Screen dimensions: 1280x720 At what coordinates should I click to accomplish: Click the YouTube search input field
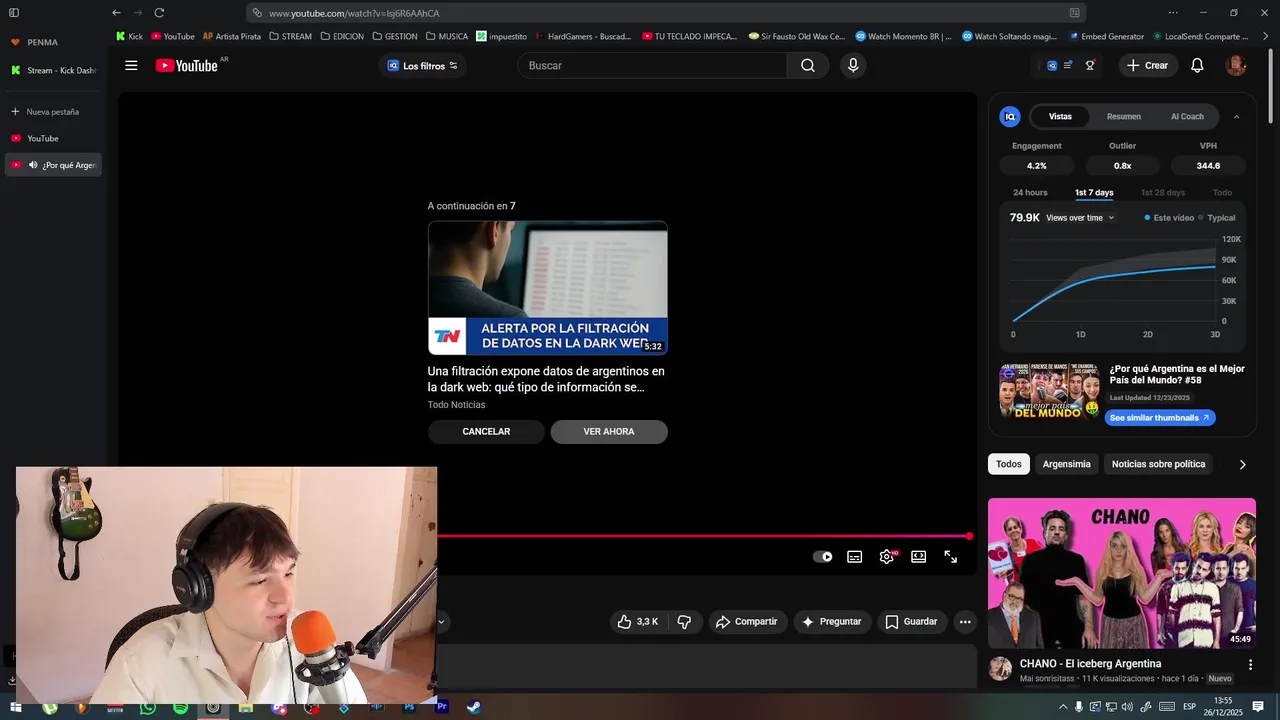point(652,66)
